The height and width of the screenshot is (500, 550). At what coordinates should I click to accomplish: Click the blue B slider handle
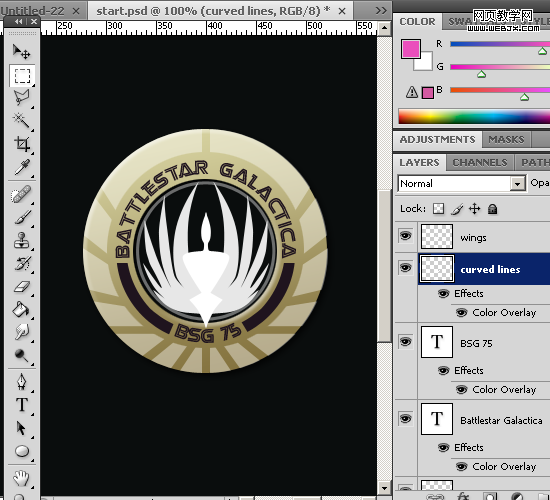tap(524, 97)
